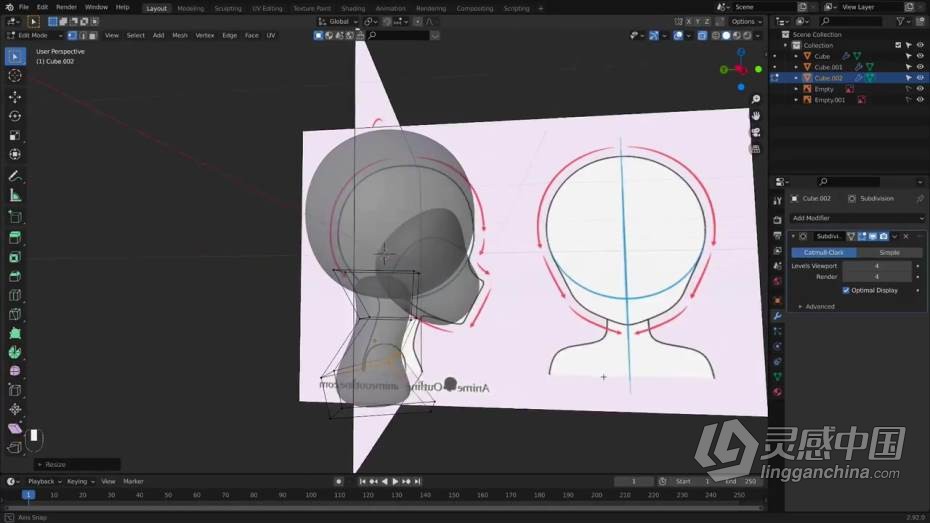This screenshot has width=930, height=523.
Task: Activate the Scale tool
Action: (x=15, y=135)
